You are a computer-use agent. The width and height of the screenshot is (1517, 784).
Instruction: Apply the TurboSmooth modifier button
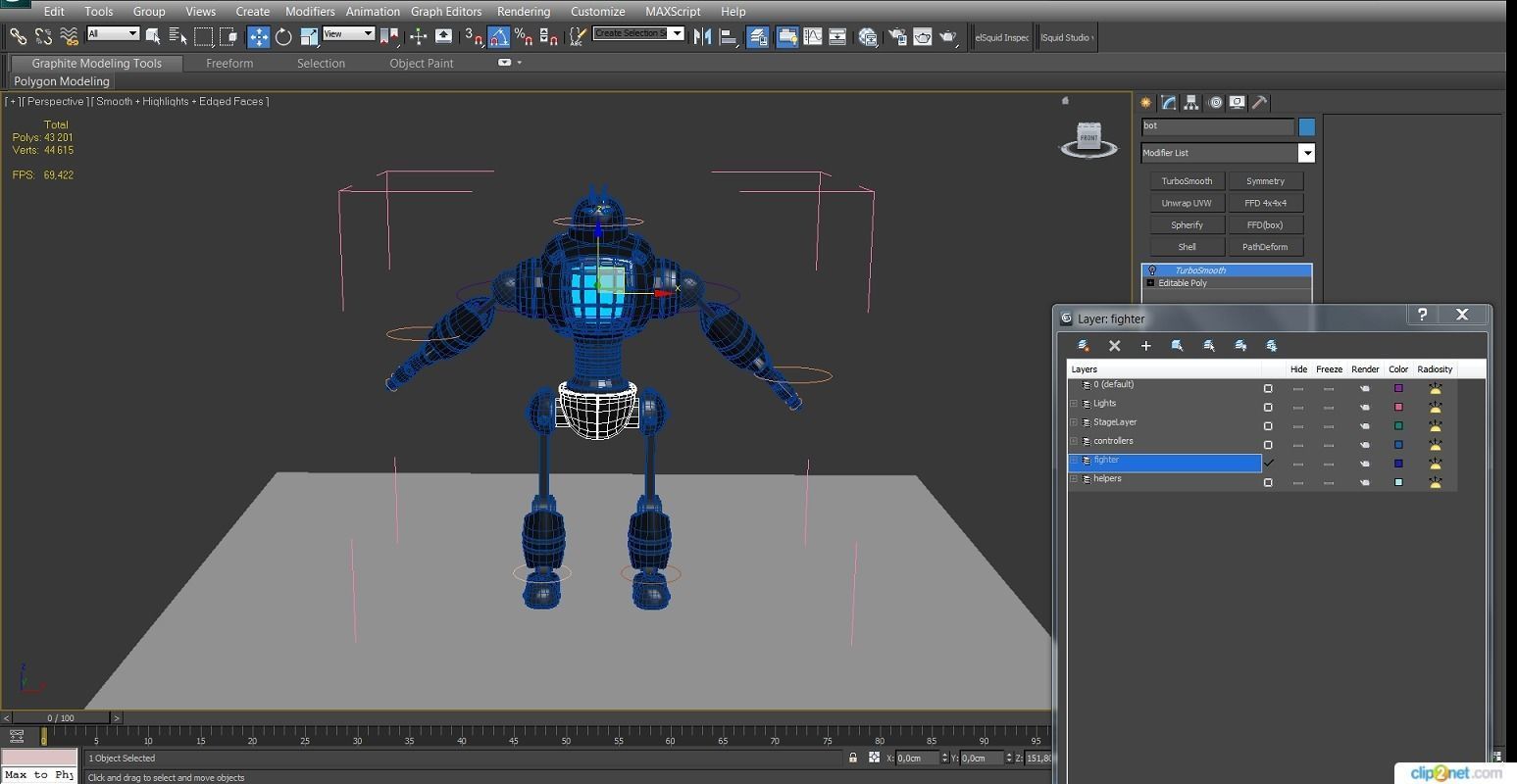1187,181
